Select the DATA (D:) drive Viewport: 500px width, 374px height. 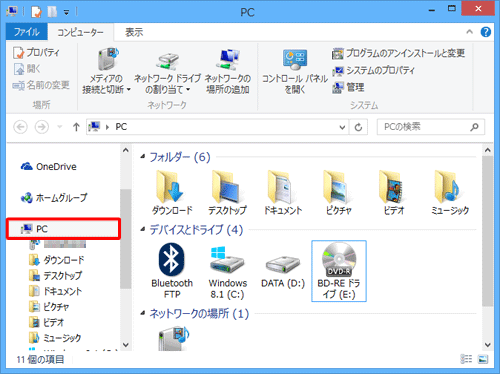pos(283,271)
